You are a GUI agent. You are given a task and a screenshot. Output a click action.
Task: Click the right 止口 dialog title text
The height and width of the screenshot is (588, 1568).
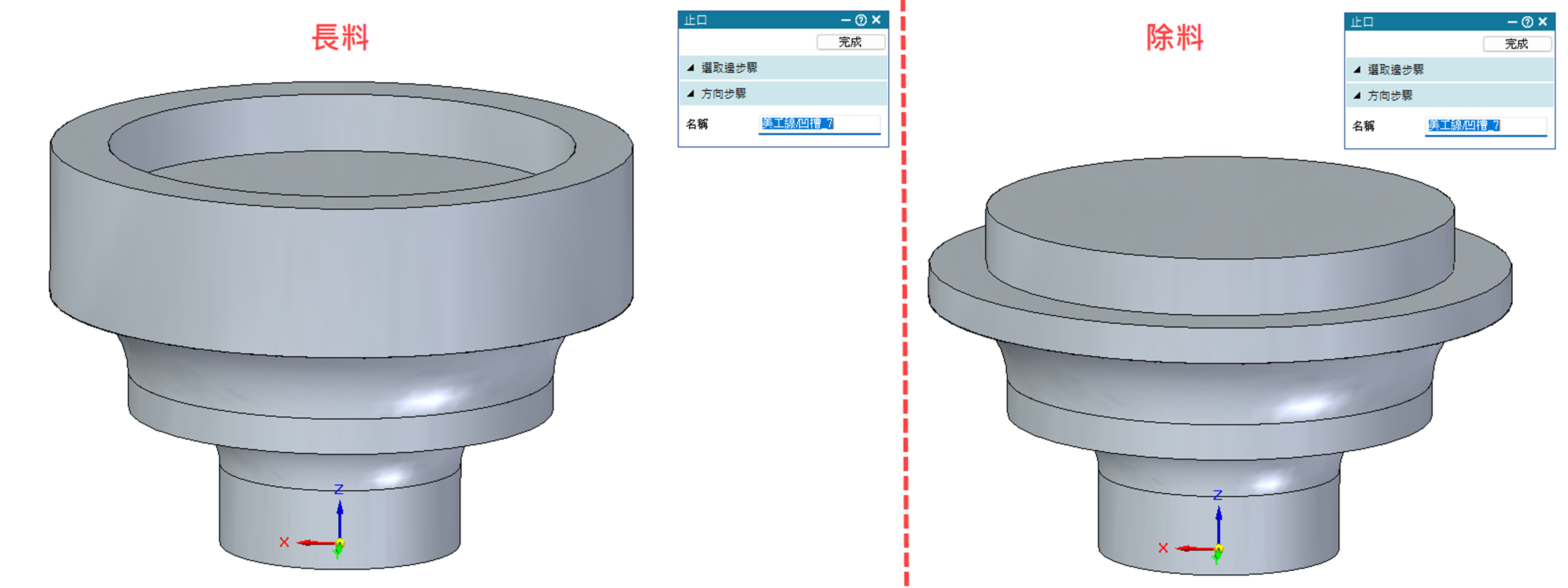coord(1362,22)
